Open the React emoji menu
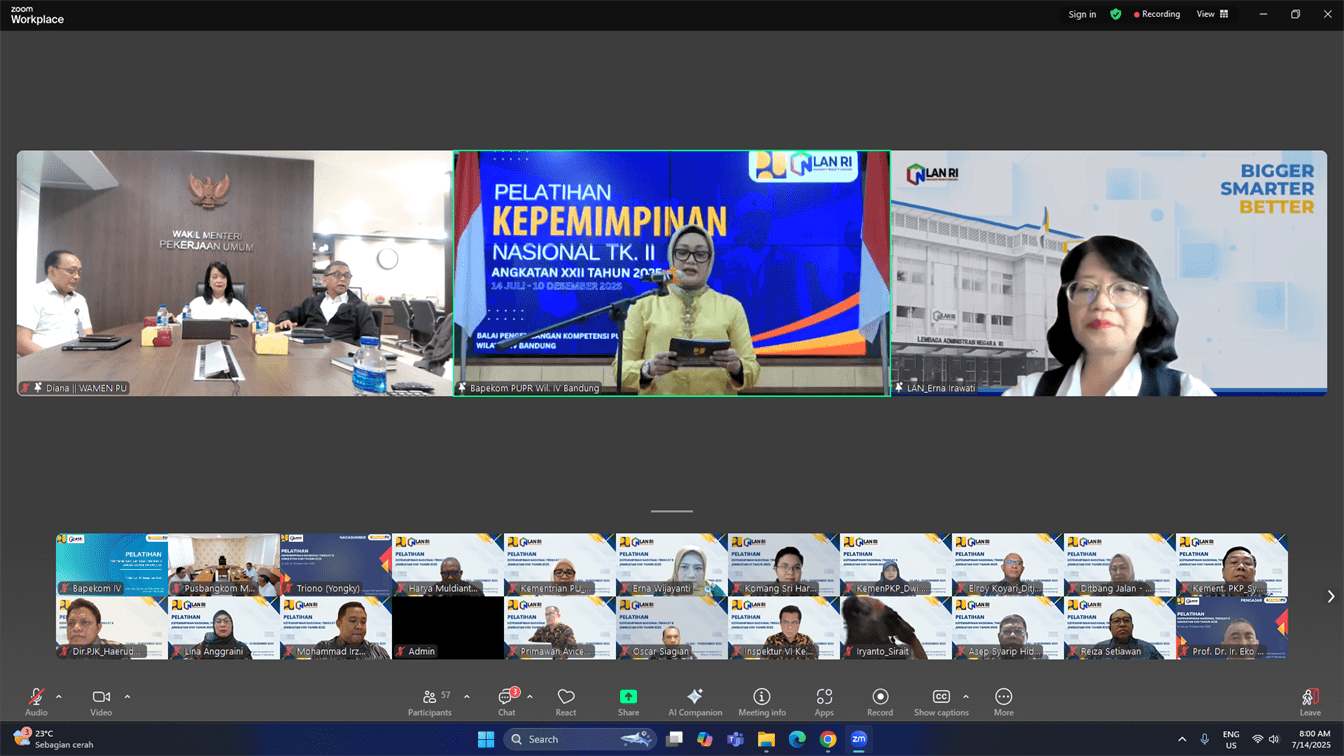Image resolution: width=1344 pixels, height=756 pixels. [x=566, y=702]
